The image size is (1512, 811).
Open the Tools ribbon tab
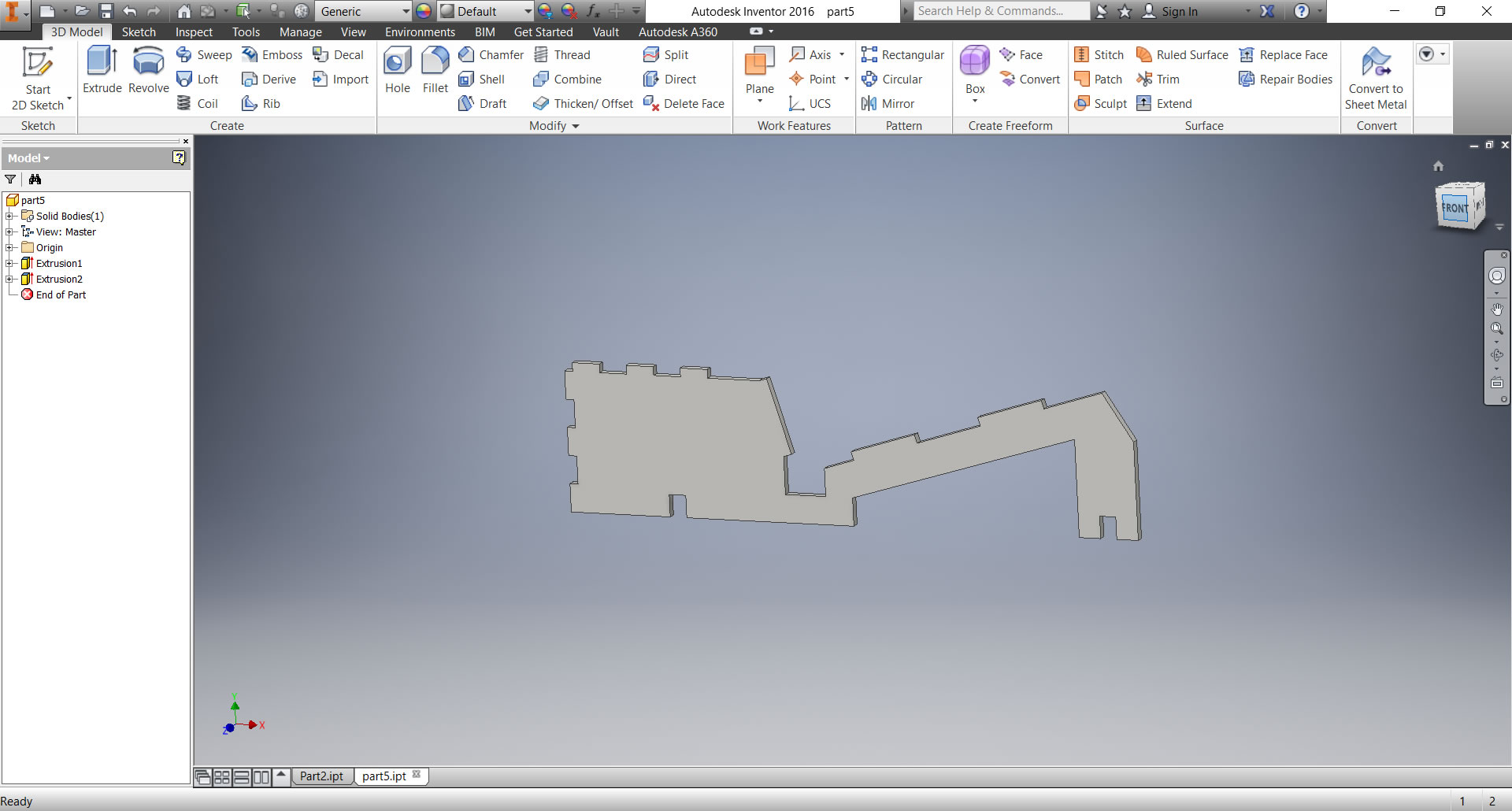[246, 31]
